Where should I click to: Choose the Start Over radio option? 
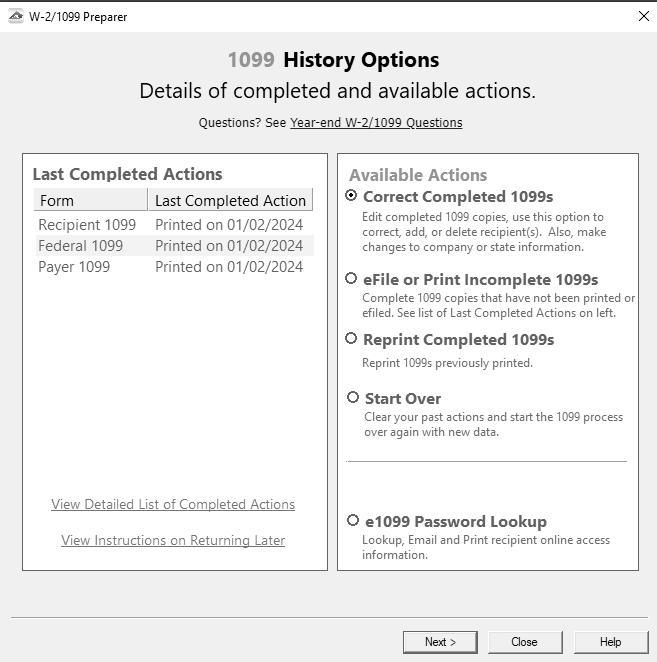coord(353,398)
